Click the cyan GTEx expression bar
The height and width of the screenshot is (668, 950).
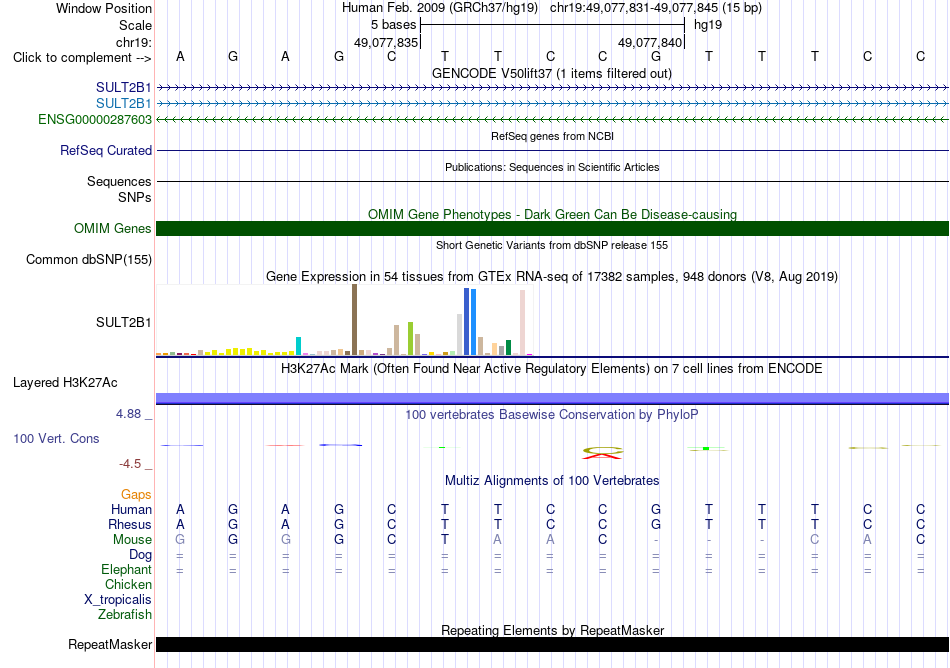point(298,346)
